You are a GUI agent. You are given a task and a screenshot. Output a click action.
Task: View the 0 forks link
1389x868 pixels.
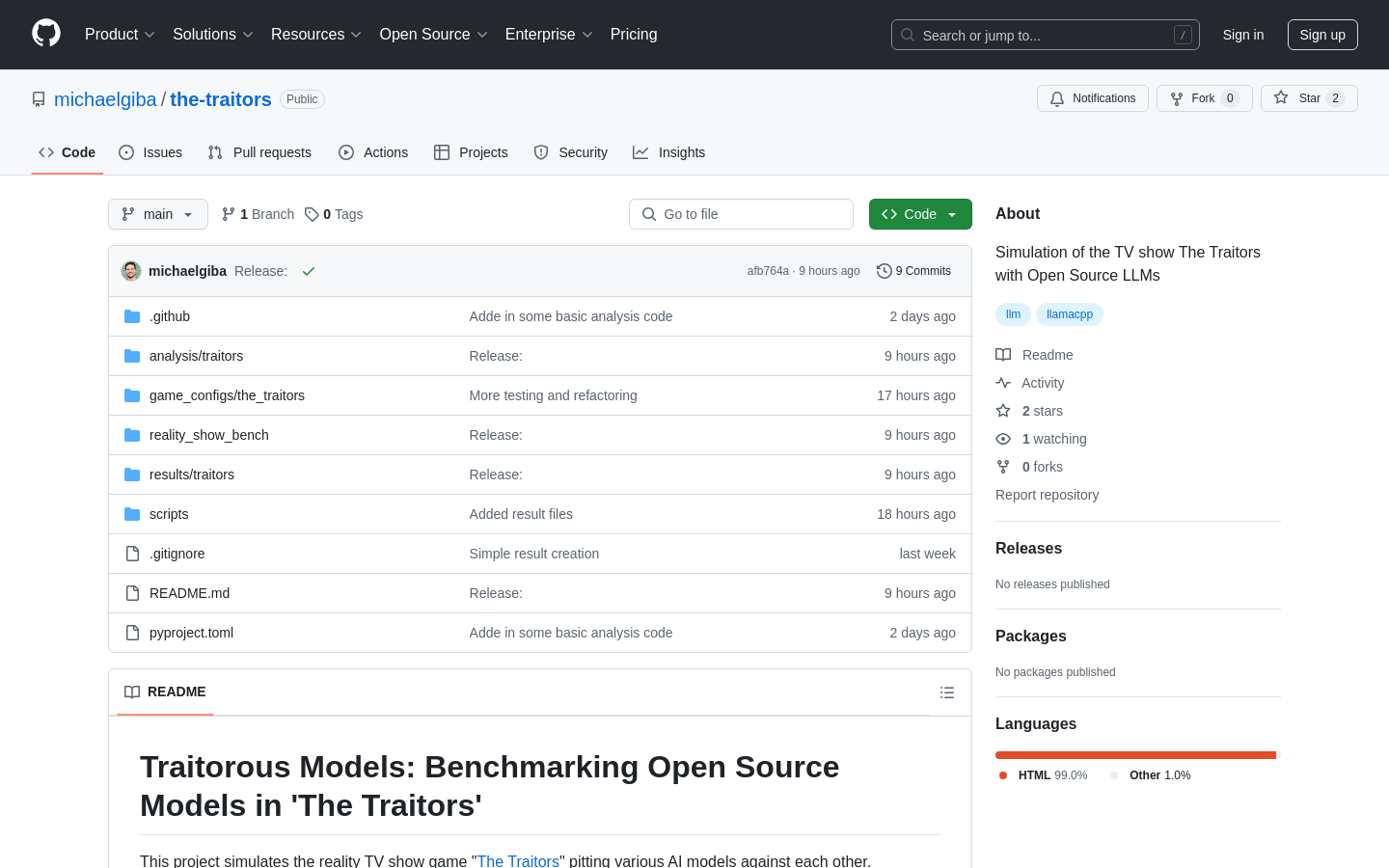[1029, 467]
